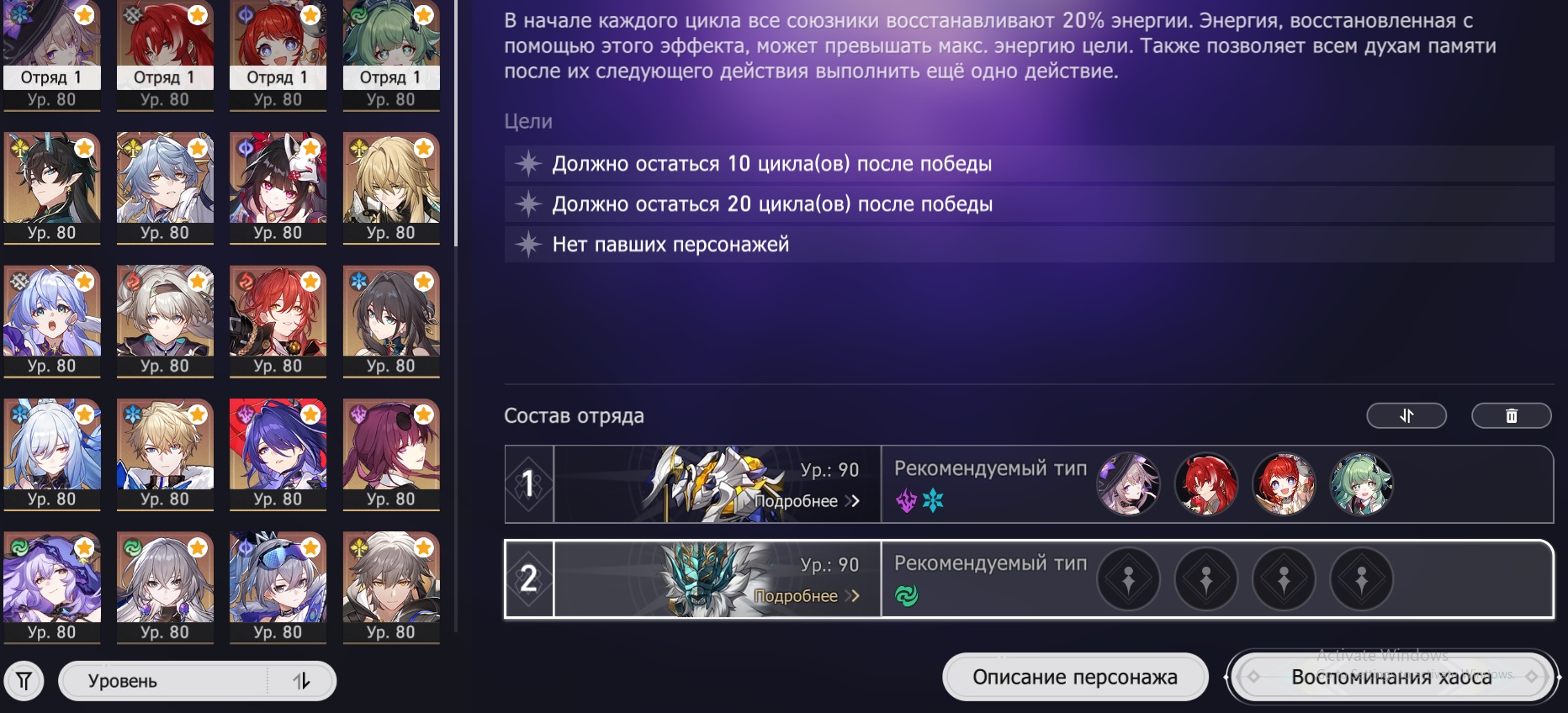Select the fourth empty slot in team 2
This screenshot has height=713, width=1568.
point(1361,578)
